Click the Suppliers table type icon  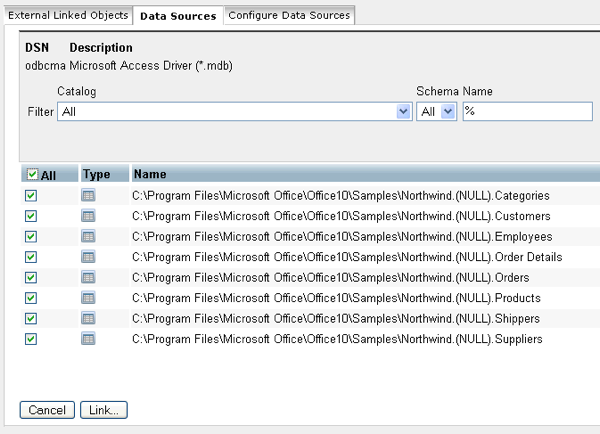tap(88, 339)
